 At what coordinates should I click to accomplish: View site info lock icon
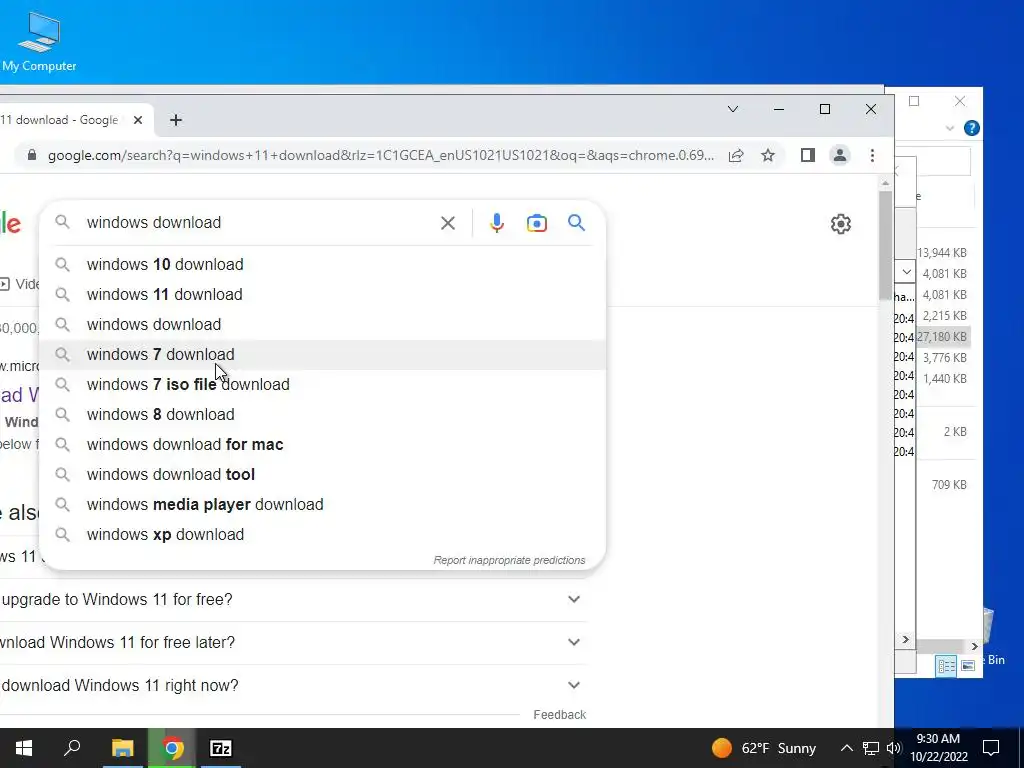point(31,155)
